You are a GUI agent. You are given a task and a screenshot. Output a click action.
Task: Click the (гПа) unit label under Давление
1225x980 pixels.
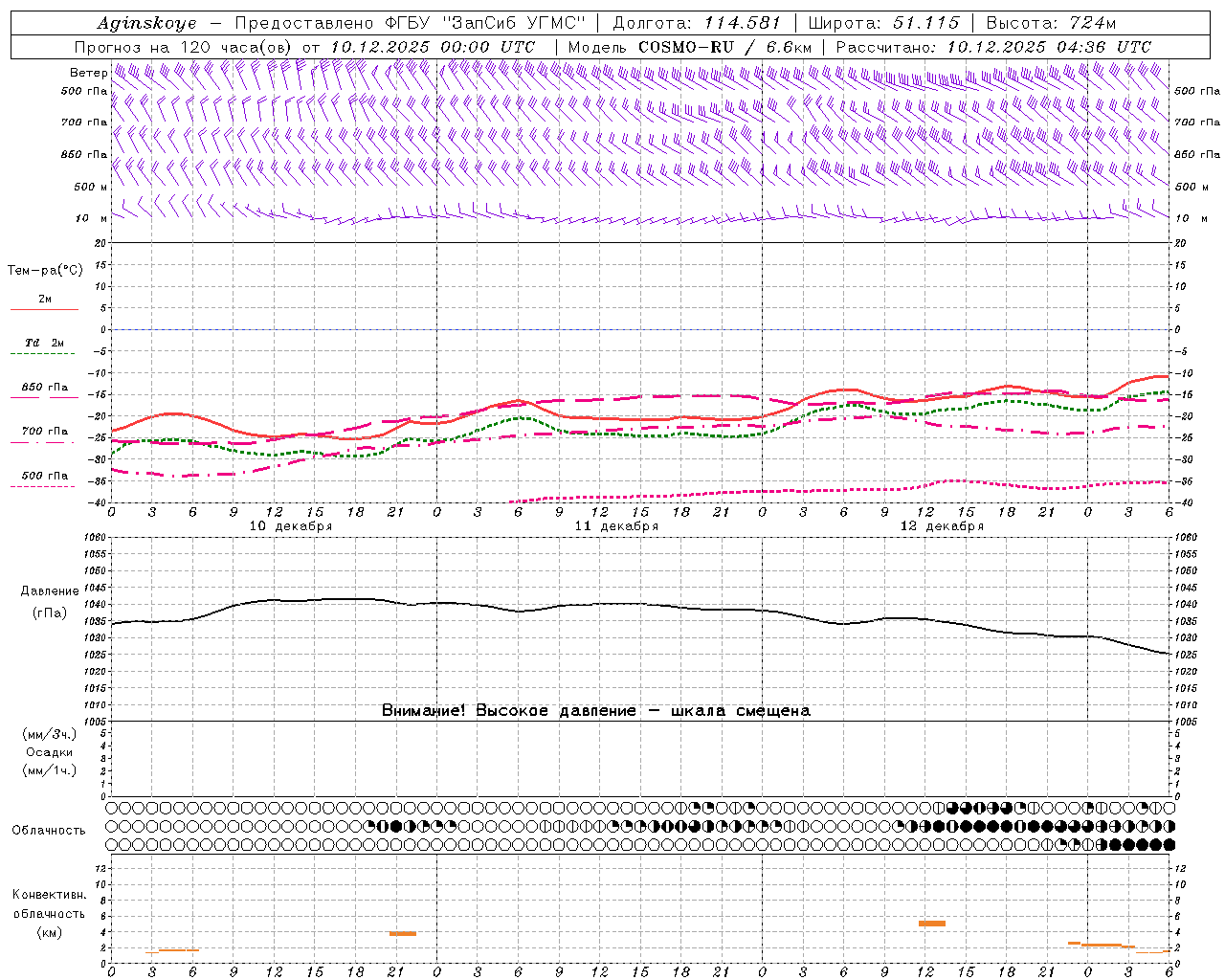tap(50, 612)
